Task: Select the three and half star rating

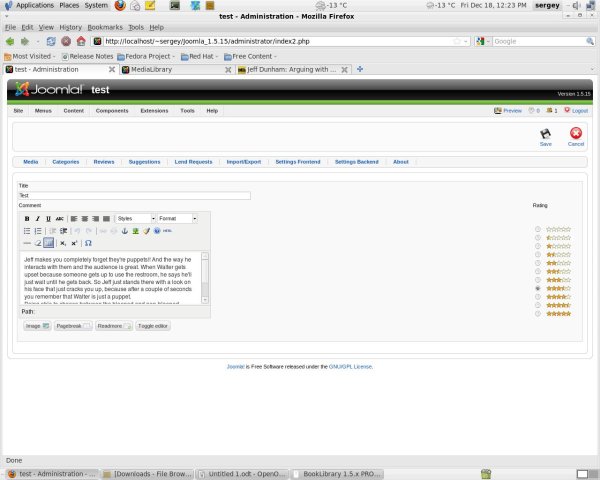Action: pyautogui.click(x=538, y=288)
